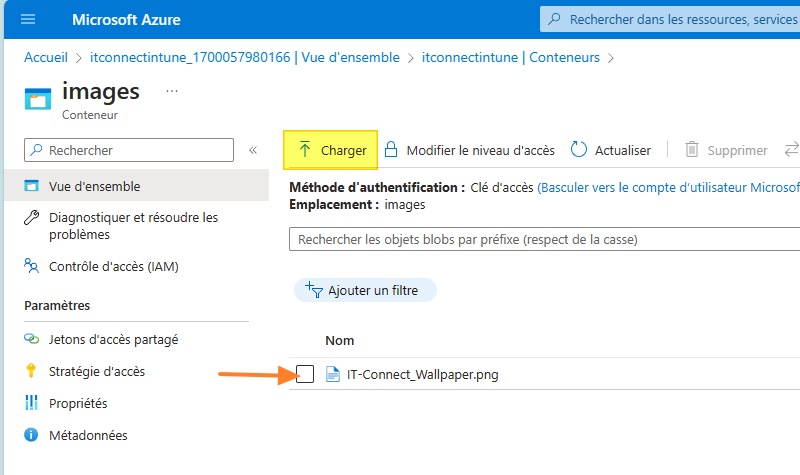The width and height of the screenshot is (800, 475).
Task: Go to Accueil breadcrumb
Action: tap(46, 57)
